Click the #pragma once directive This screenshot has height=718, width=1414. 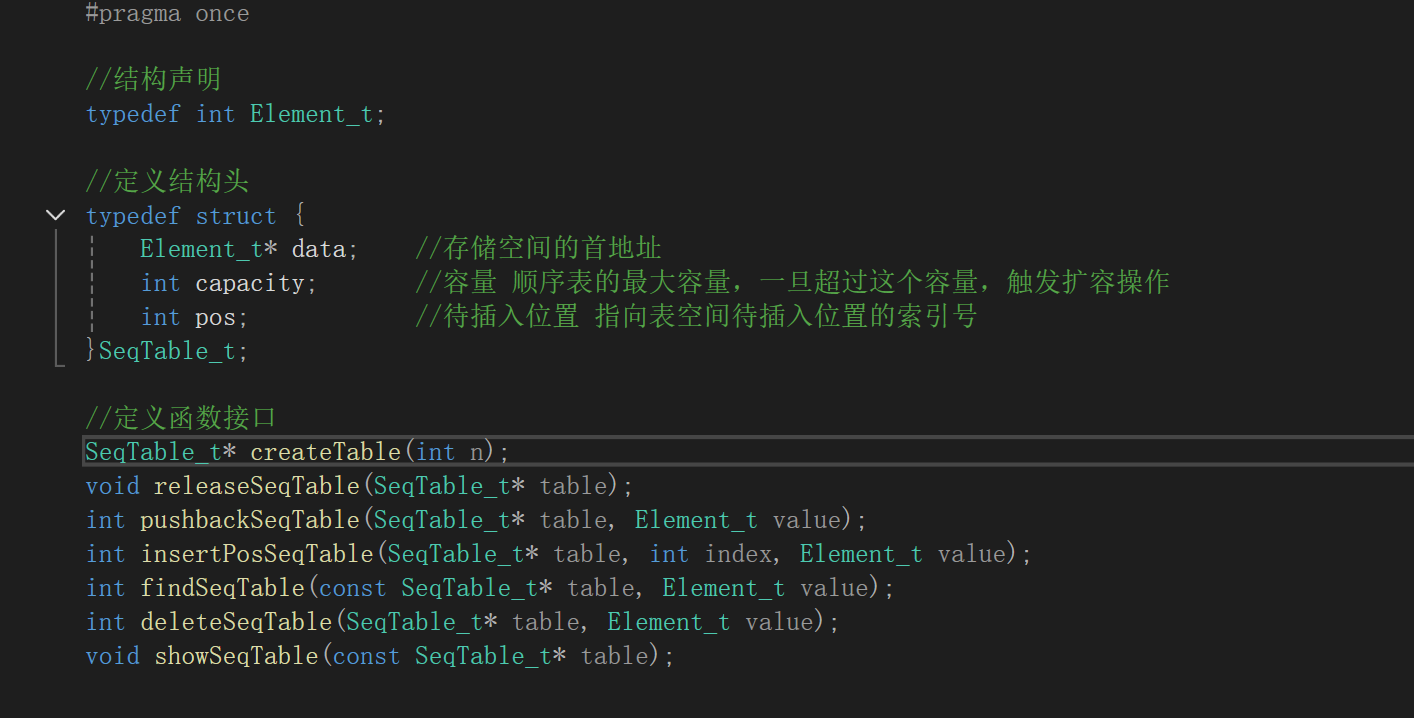167,14
